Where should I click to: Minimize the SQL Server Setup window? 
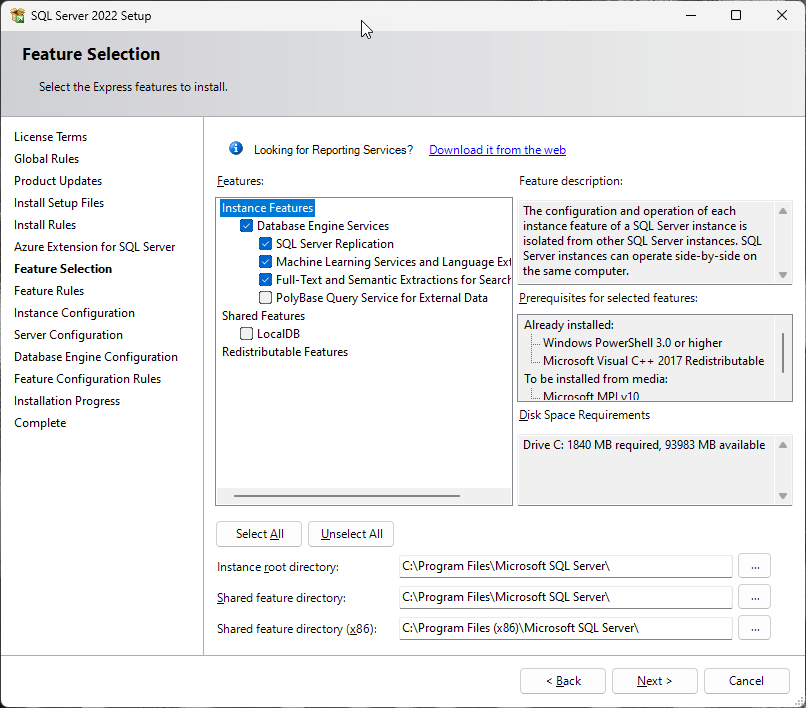(x=690, y=16)
